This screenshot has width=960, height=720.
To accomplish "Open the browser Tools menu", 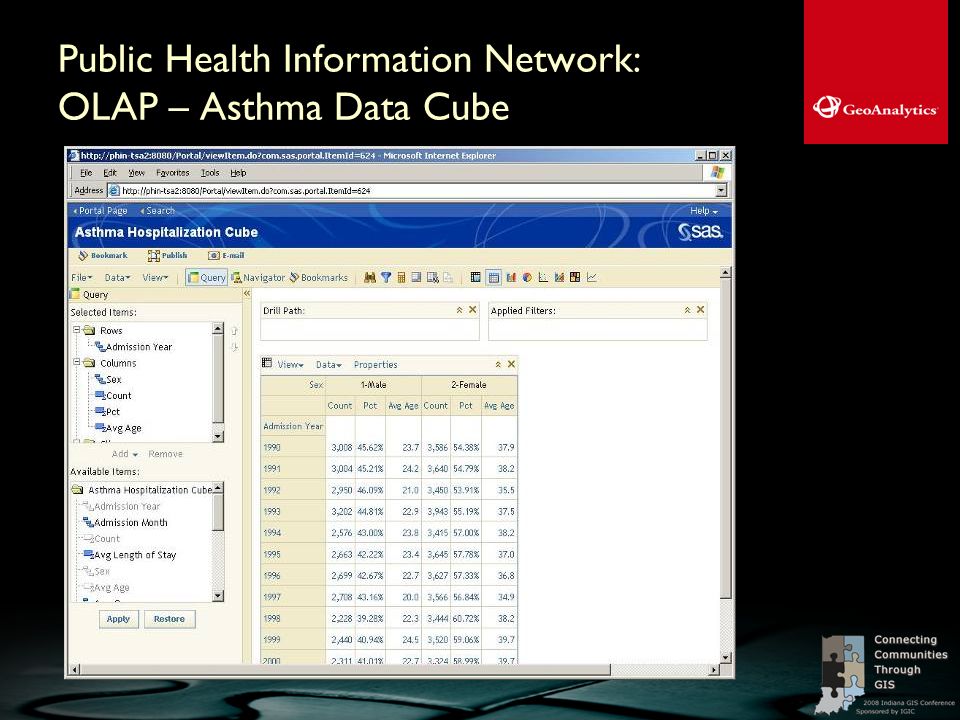I will tap(210, 173).
